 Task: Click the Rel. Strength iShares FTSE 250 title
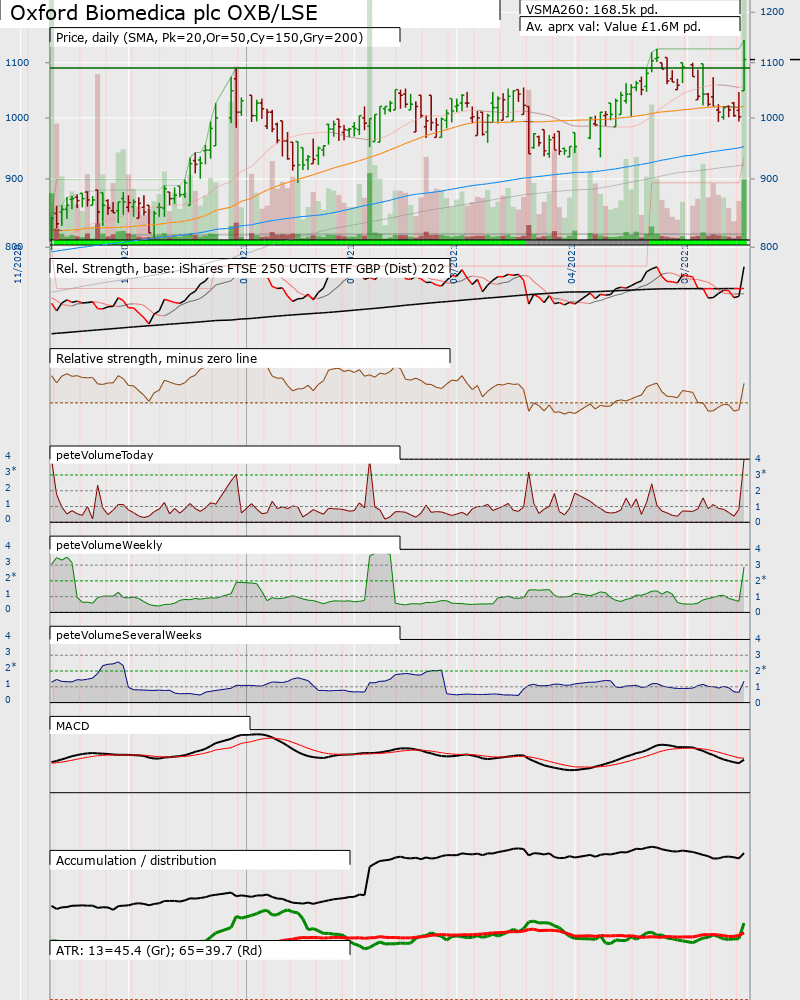(250, 268)
